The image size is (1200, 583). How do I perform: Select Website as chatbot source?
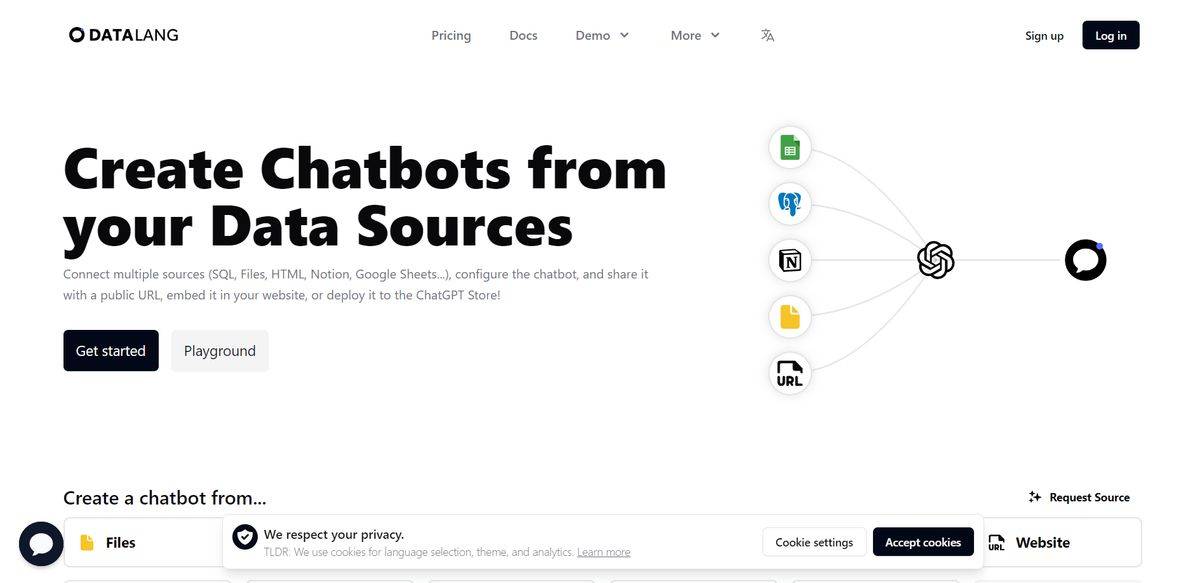coord(1061,542)
